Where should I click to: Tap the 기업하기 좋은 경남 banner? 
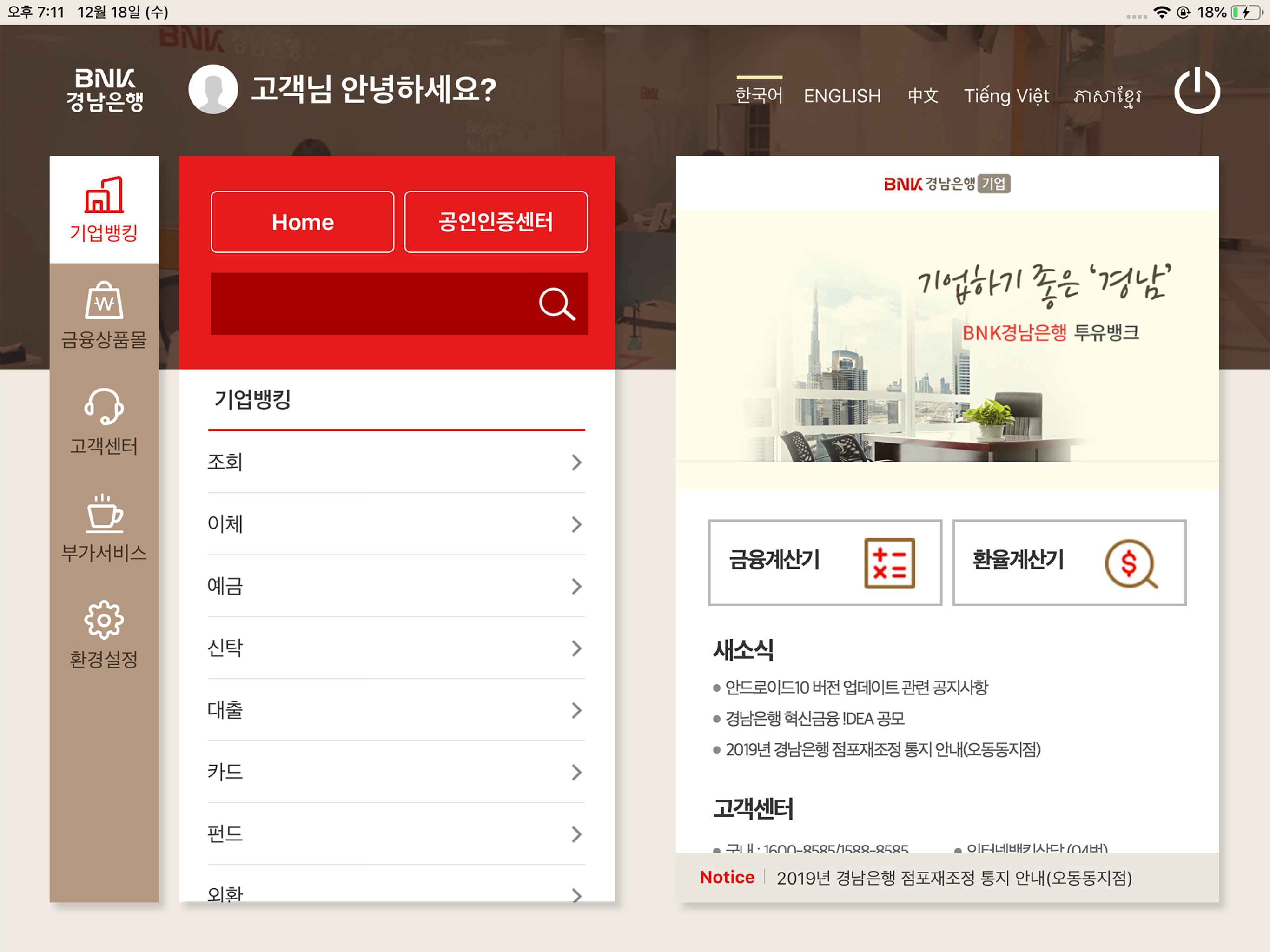click(x=947, y=350)
